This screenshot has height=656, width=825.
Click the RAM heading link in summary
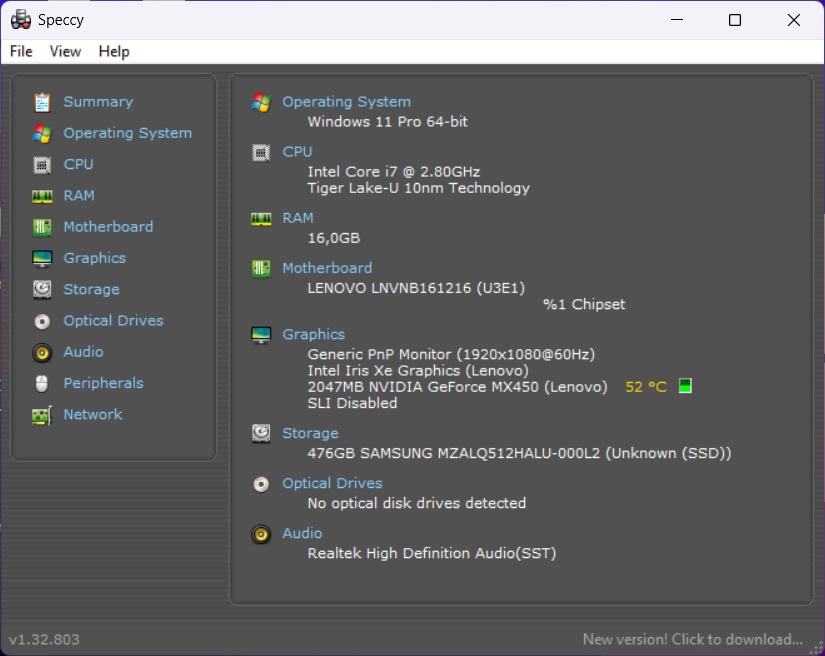tap(298, 218)
